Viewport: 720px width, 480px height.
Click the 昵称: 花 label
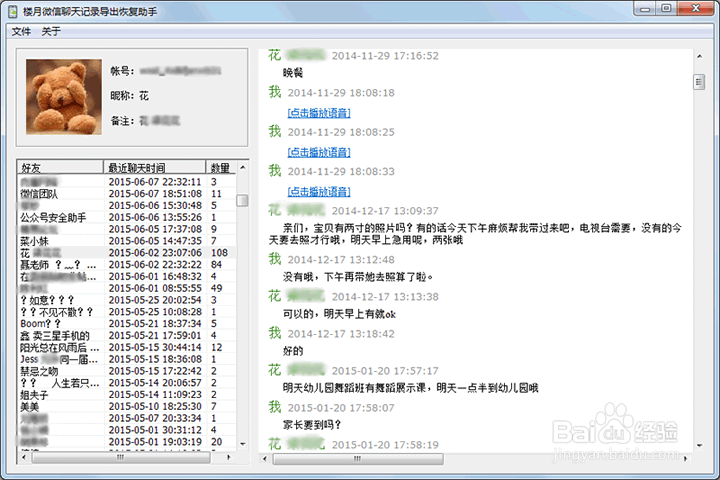(129, 96)
